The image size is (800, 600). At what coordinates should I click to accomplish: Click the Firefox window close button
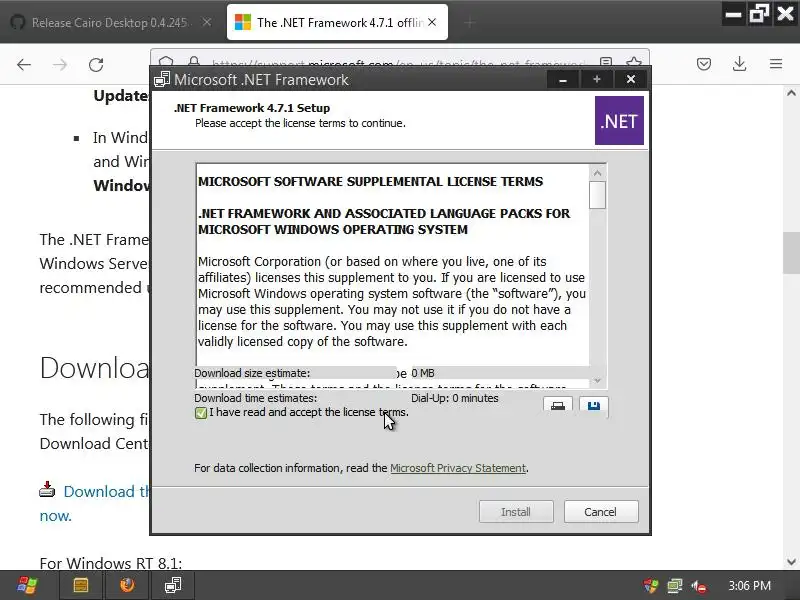pyautogui.click(x=785, y=13)
